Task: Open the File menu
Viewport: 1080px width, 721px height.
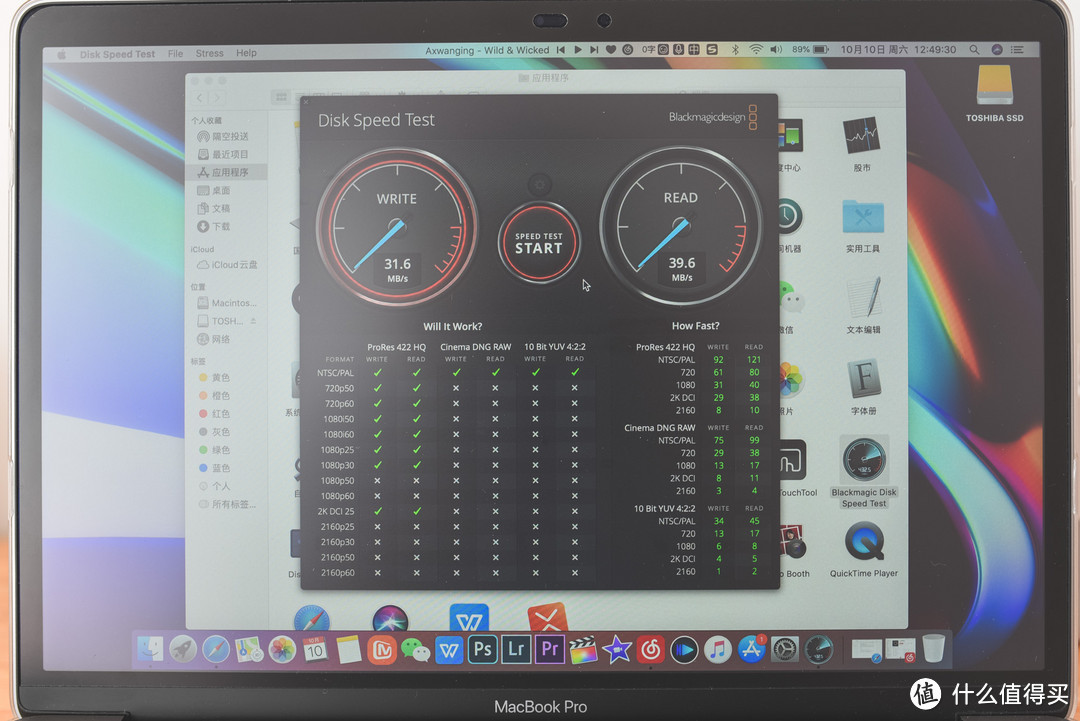Action: 176,53
